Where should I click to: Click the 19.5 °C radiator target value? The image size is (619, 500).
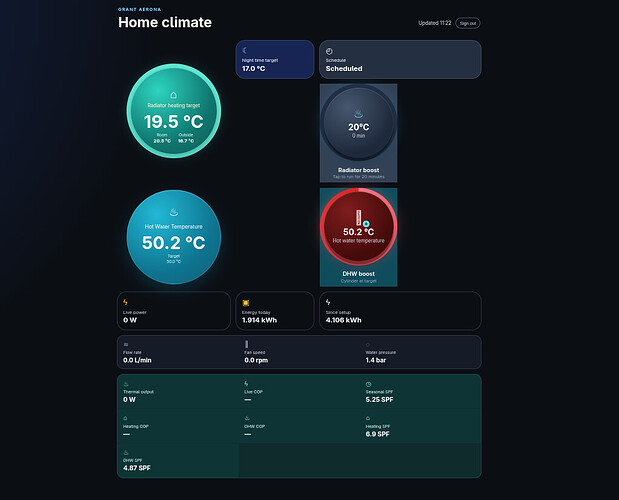tap(174, 122)
